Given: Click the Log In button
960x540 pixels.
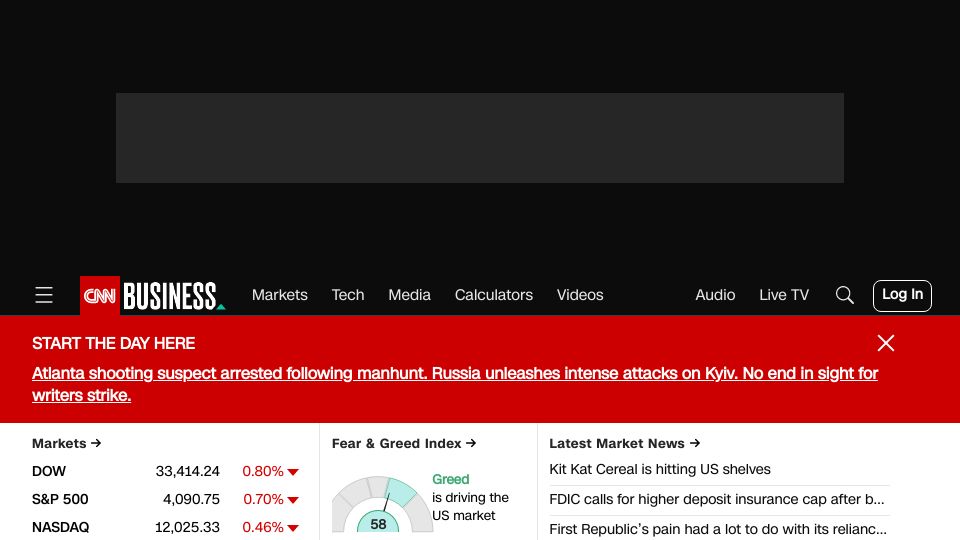Looking at the screenshot, I should 902,296.
